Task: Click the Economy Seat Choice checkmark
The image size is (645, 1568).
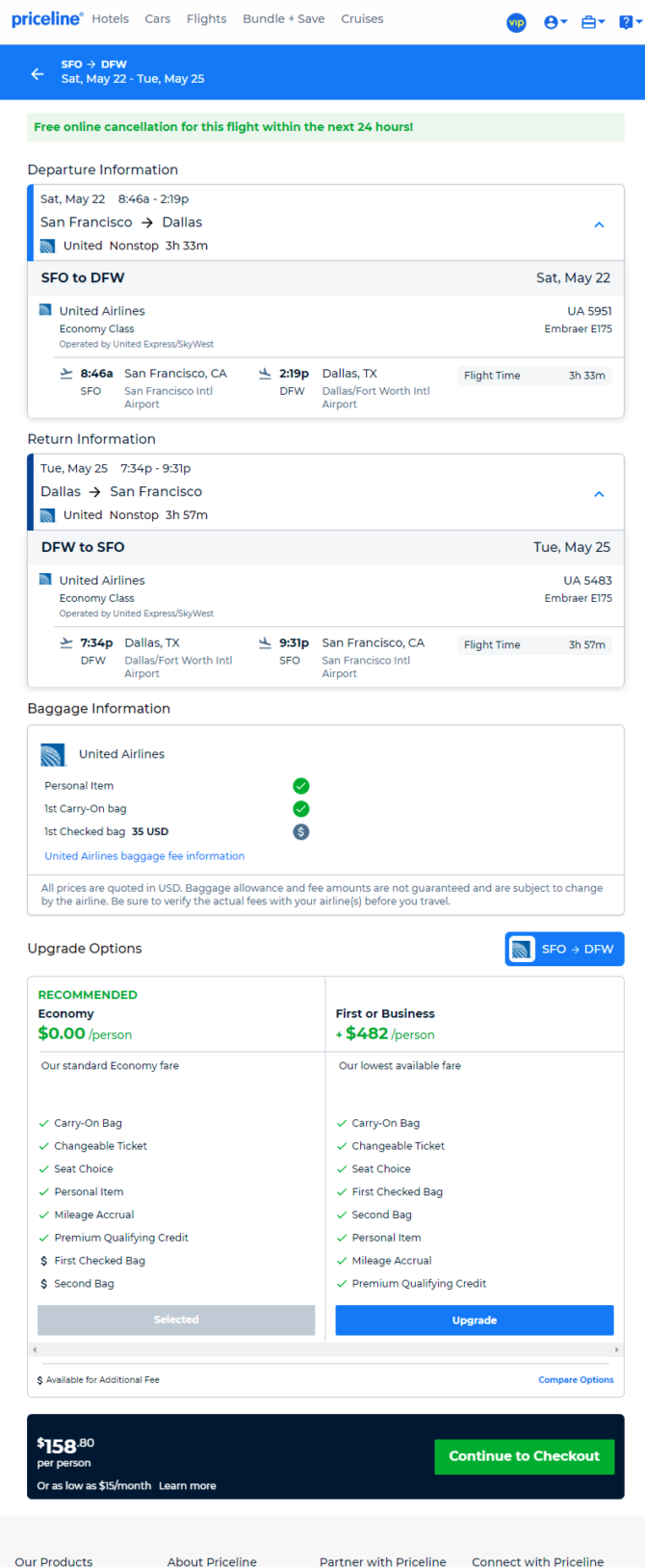Action: tap(44, 1169)
